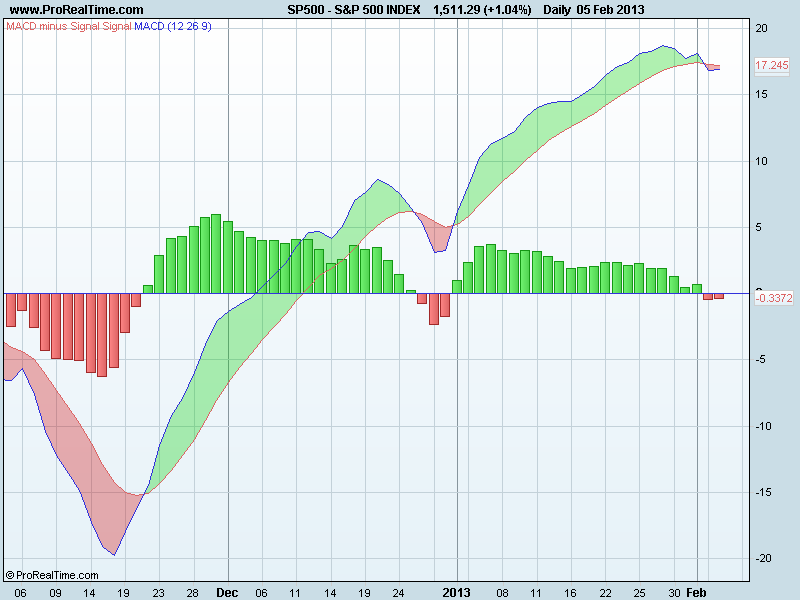Click the '2013' year label on time axis
This screenshot has width=800, height=600.
point(456,592)
